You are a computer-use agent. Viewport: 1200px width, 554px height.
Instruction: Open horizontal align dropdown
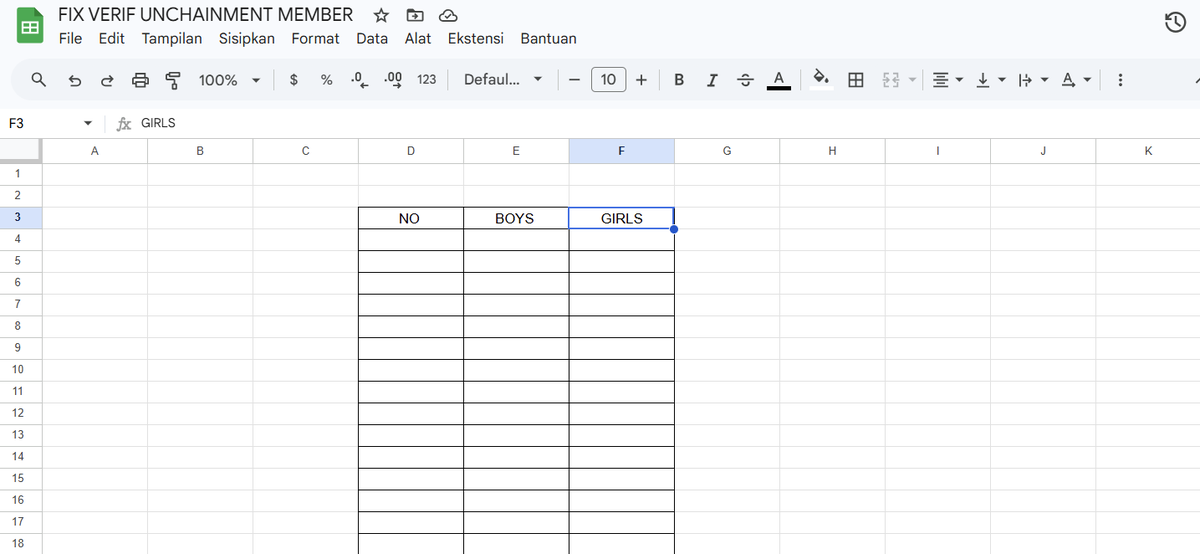[947, 79]
